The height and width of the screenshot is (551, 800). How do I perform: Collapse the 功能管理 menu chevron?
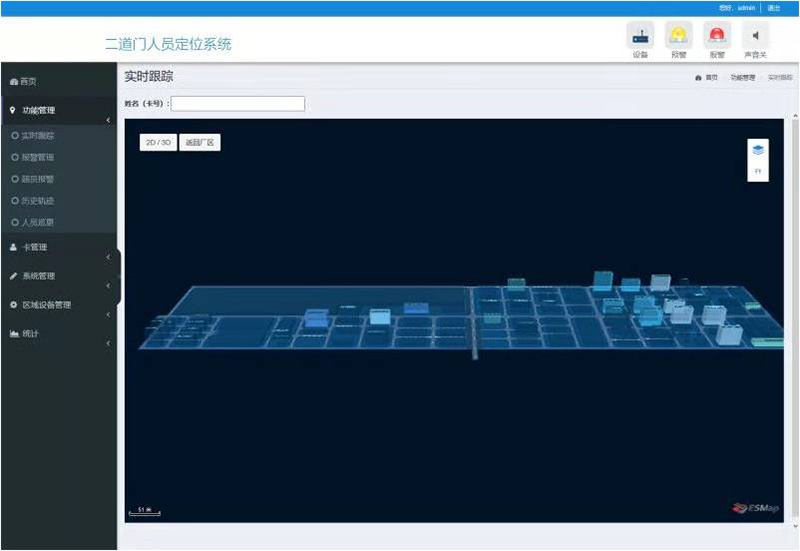108,120
